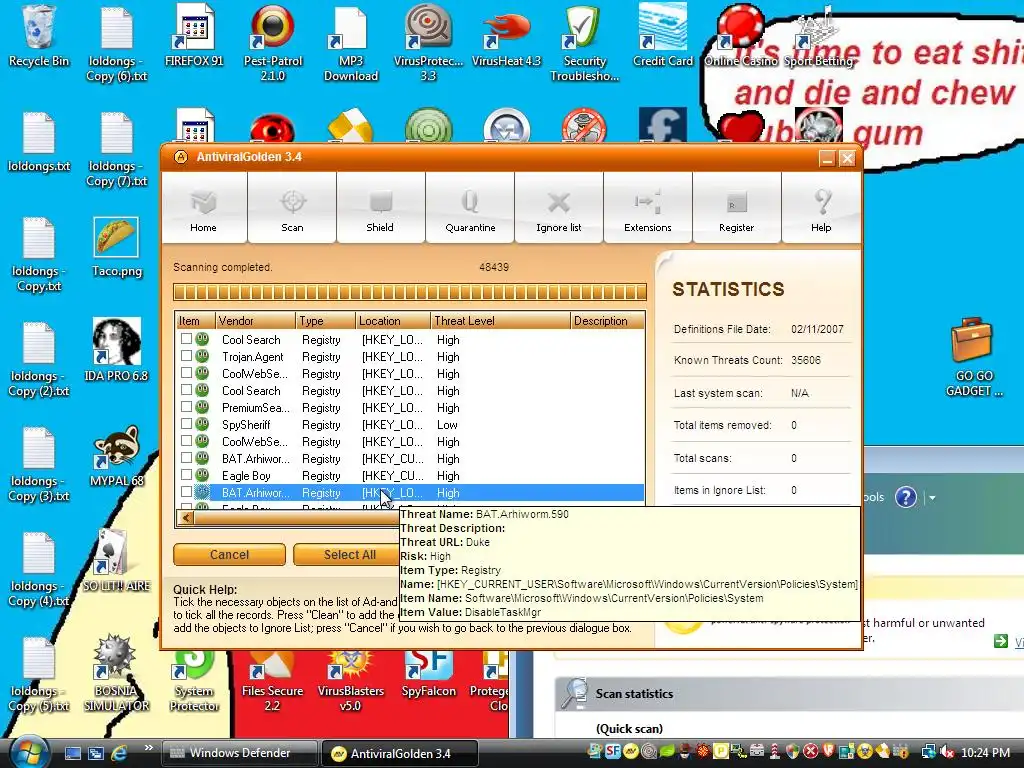
Task: Open the Security Troubleshooter shortcut
Action: pyautogui.click(x=584, y=42)
